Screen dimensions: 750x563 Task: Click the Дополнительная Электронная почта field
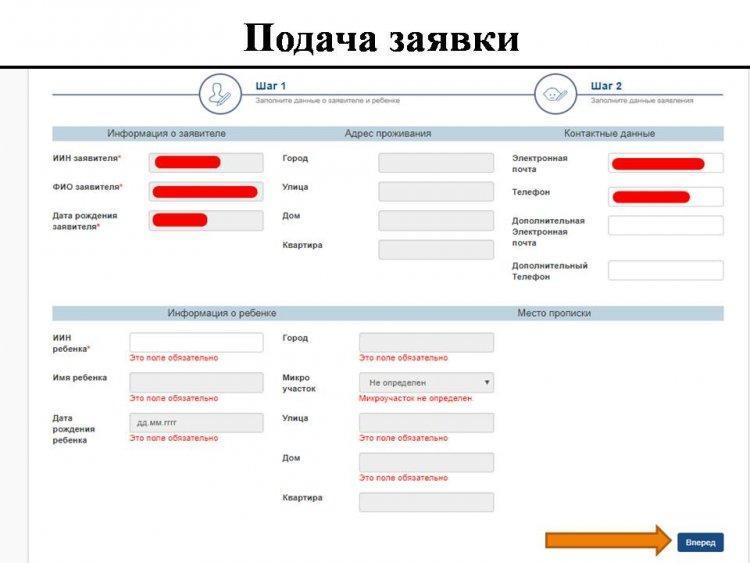pyautogui.click(x=665, y=225)
